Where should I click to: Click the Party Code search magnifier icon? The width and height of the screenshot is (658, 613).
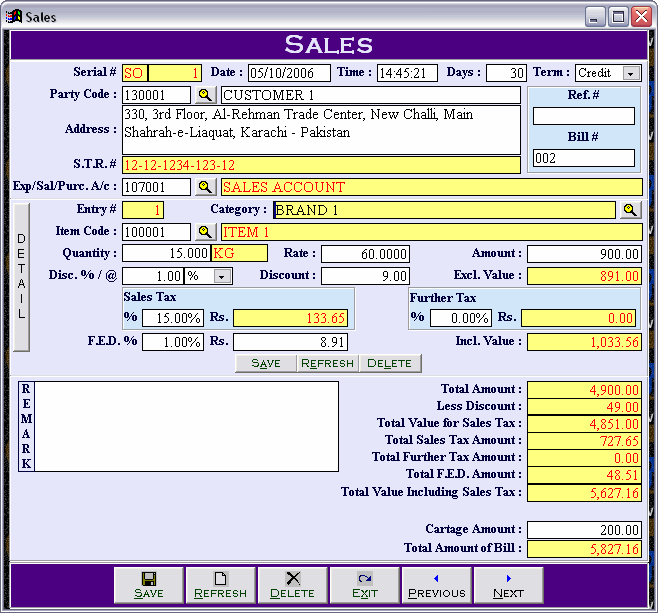pyautogui.click(x=205, y=95)
